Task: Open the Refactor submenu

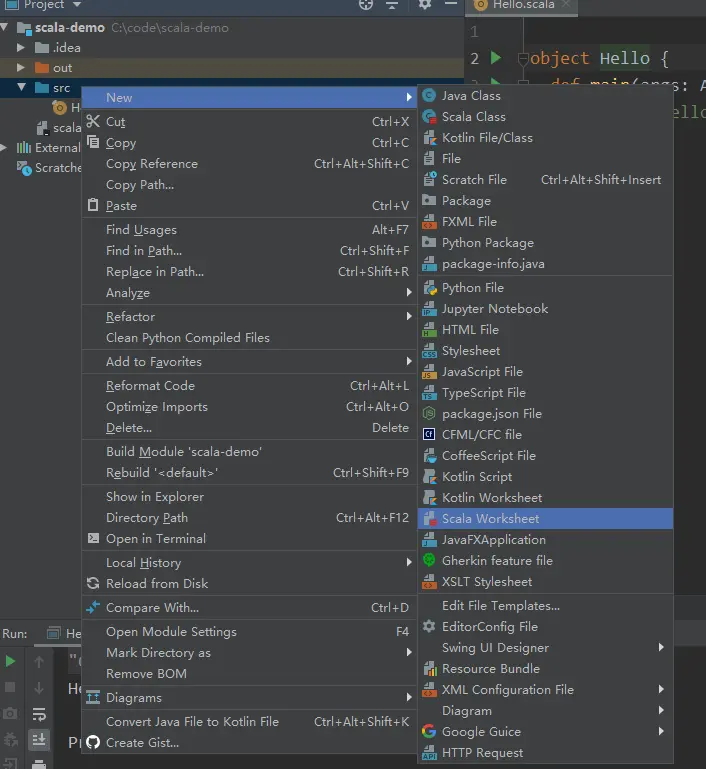Action: pos(249,317)
